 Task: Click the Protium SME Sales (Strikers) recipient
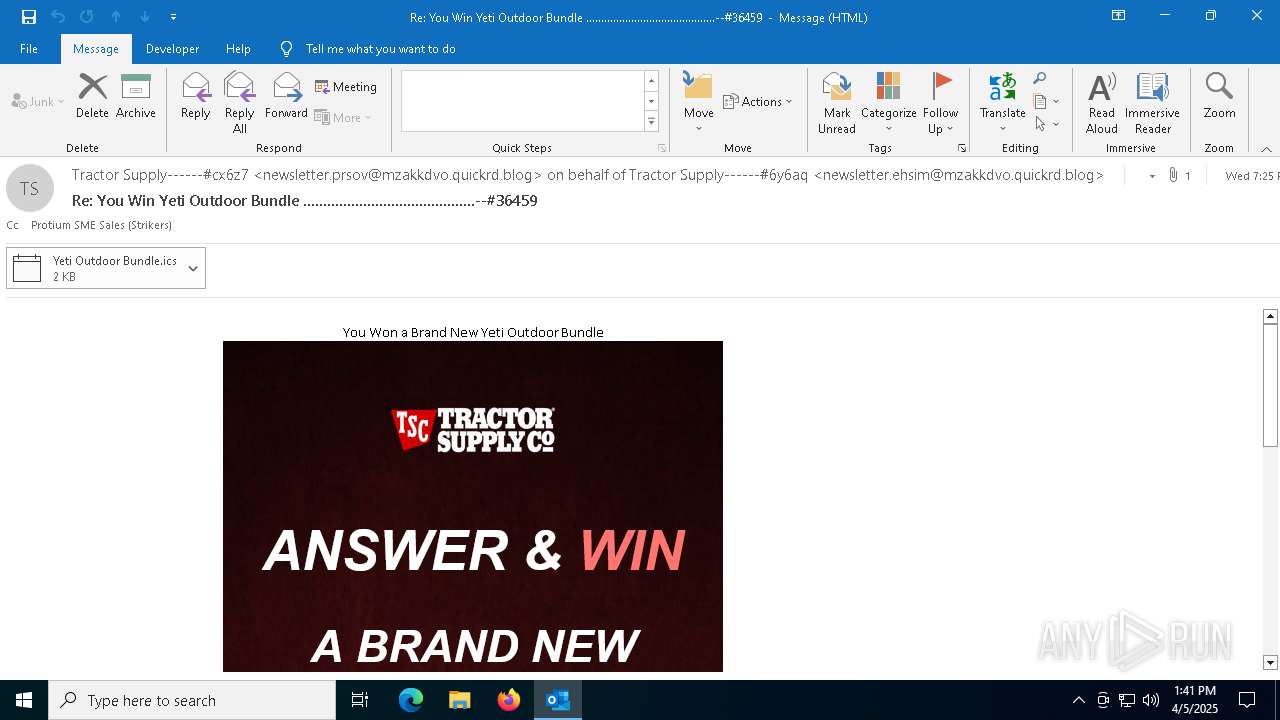point(102,225)
